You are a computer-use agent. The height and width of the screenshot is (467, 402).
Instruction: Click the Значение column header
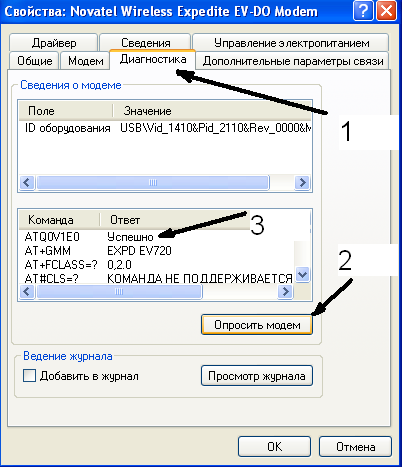(212, 111)
